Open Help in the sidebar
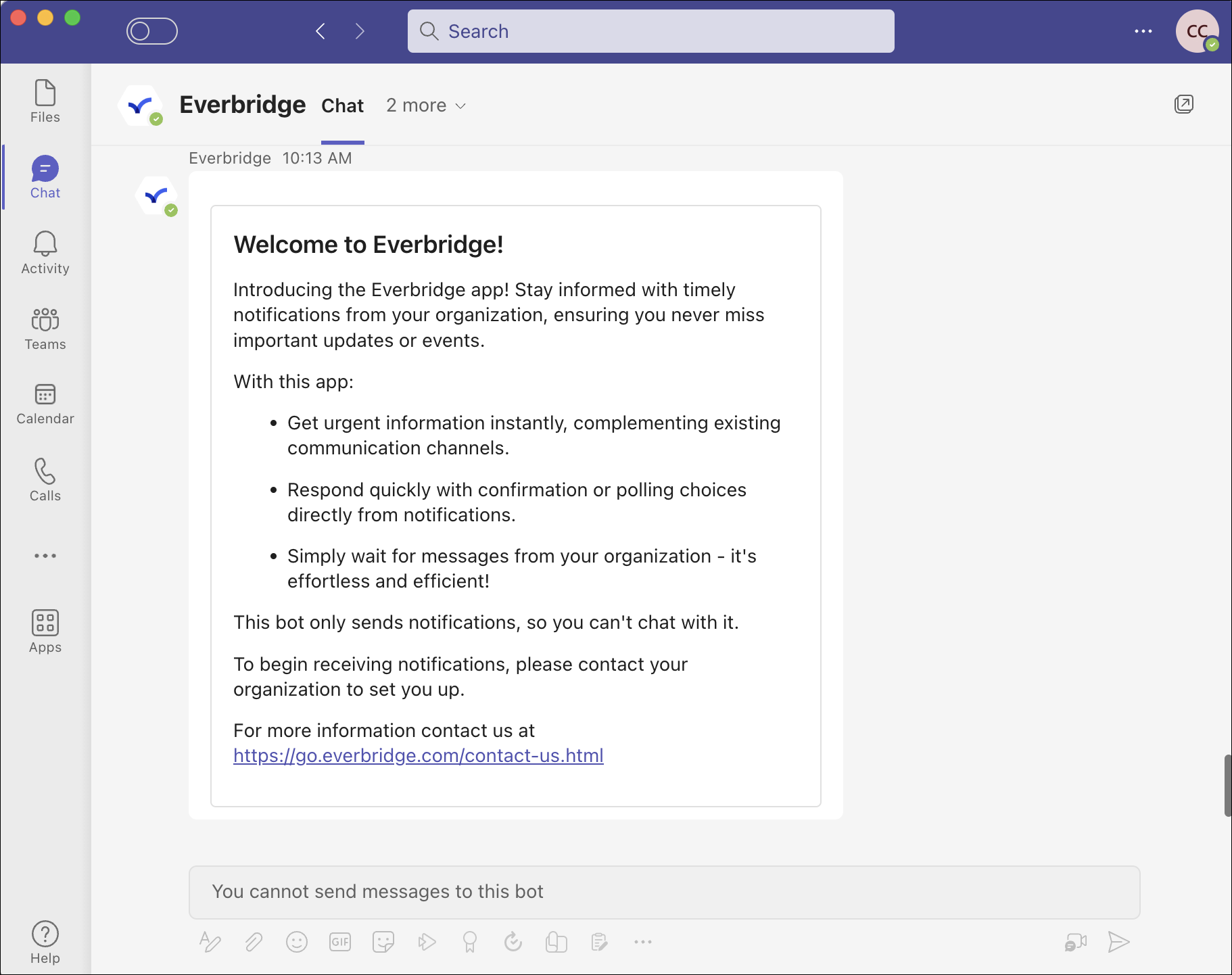1232x975 pixels. click(x=45, y=943)
